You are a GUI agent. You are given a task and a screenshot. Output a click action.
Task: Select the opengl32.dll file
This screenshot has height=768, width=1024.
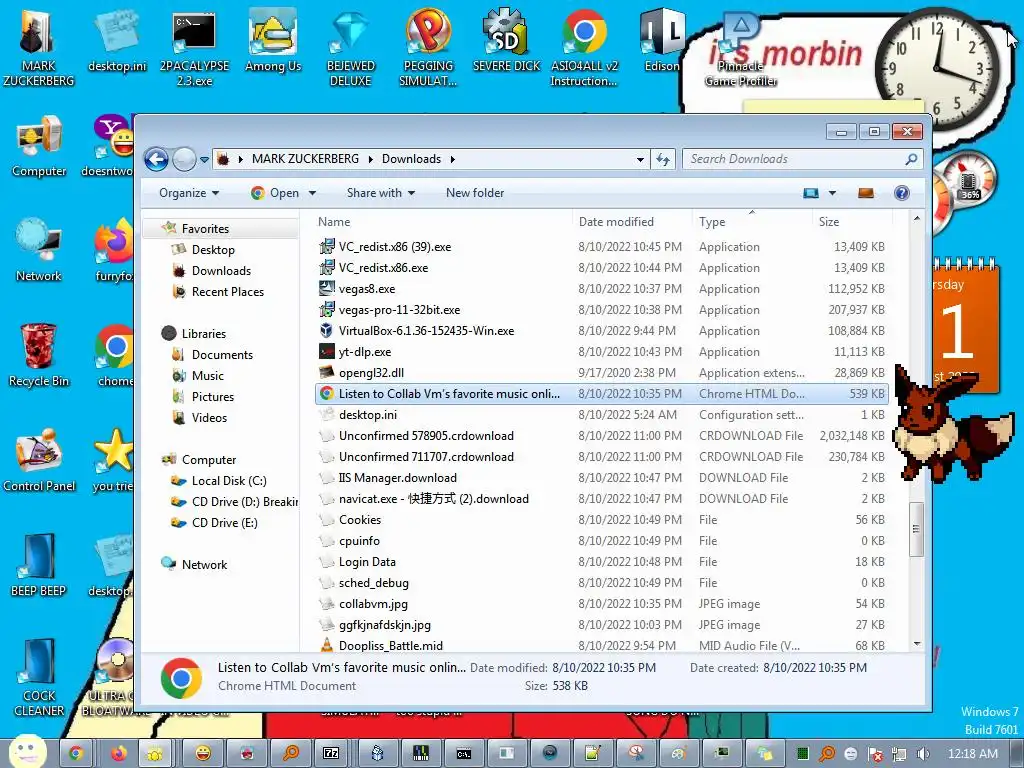(601, 372)
